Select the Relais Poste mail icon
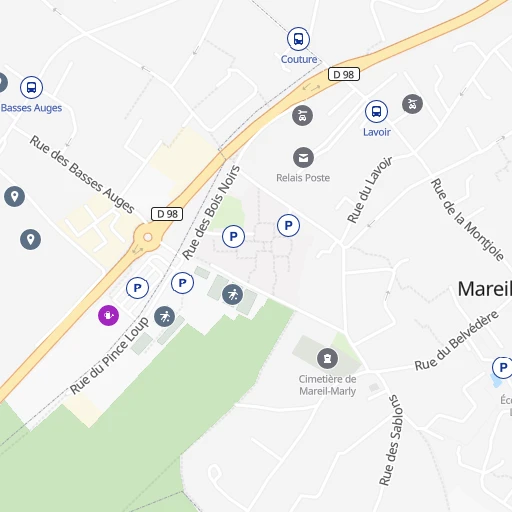The height and width of the screenshot is (512, 512). point(303,157)
